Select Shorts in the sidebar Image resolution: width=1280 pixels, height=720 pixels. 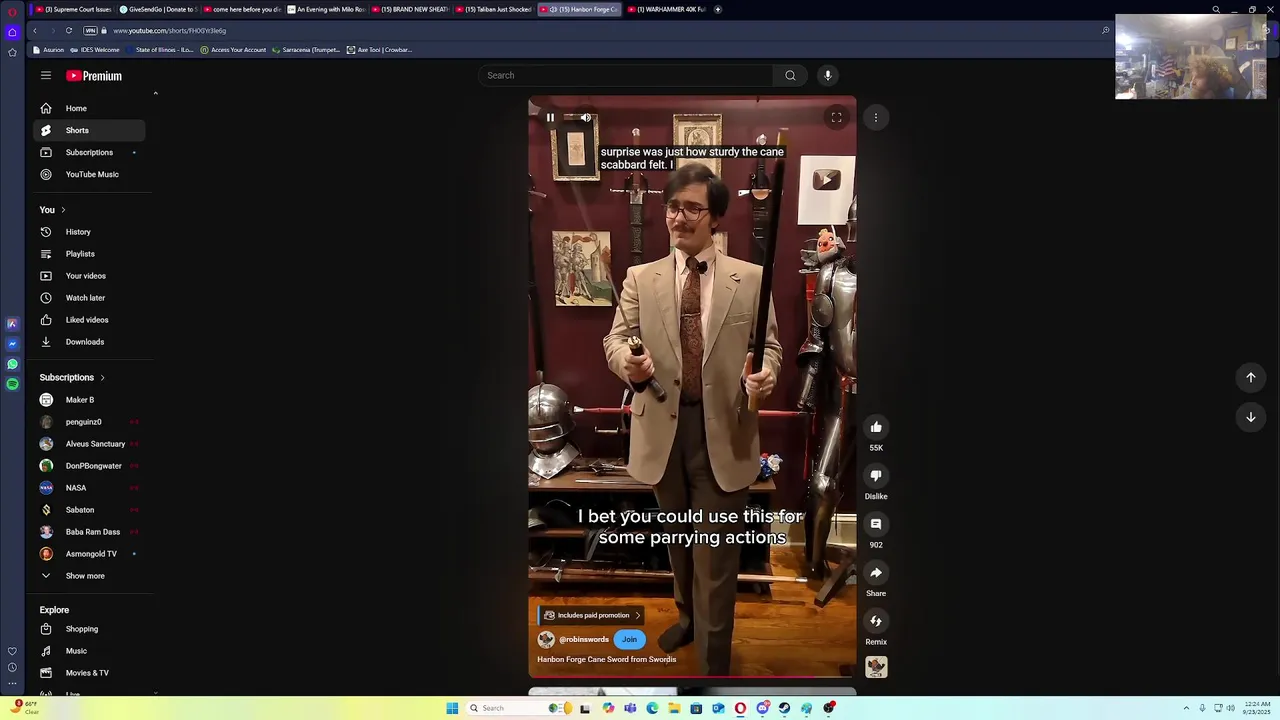click(88, 130)
